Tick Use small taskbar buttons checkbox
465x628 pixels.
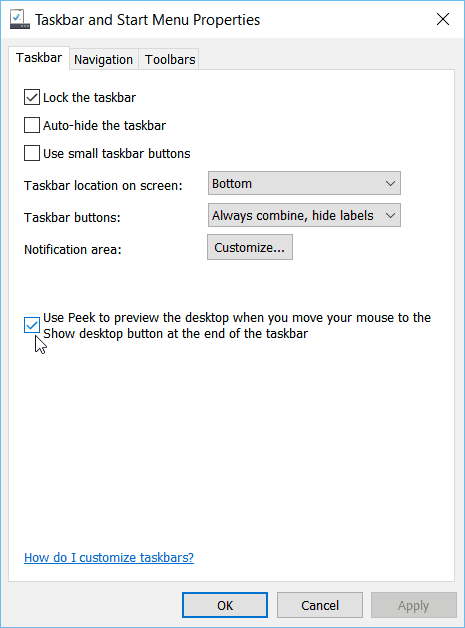click(32, 153)
